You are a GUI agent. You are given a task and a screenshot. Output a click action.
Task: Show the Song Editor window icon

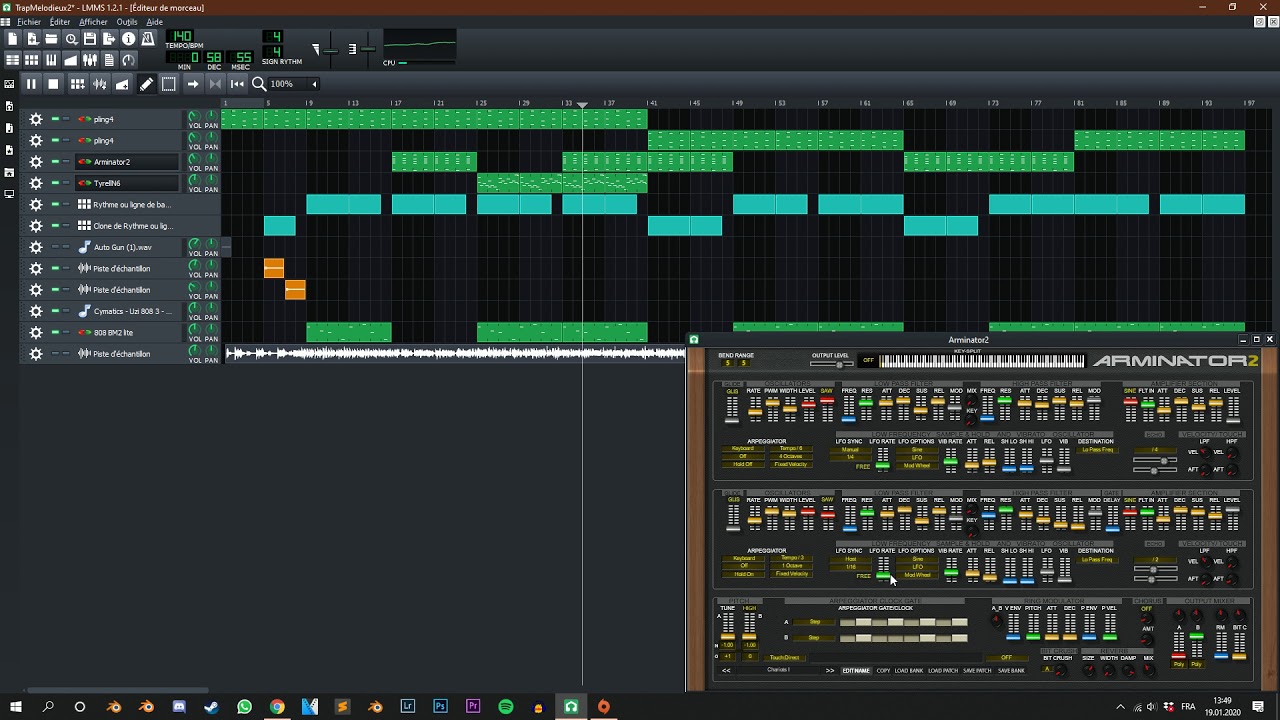13,60
